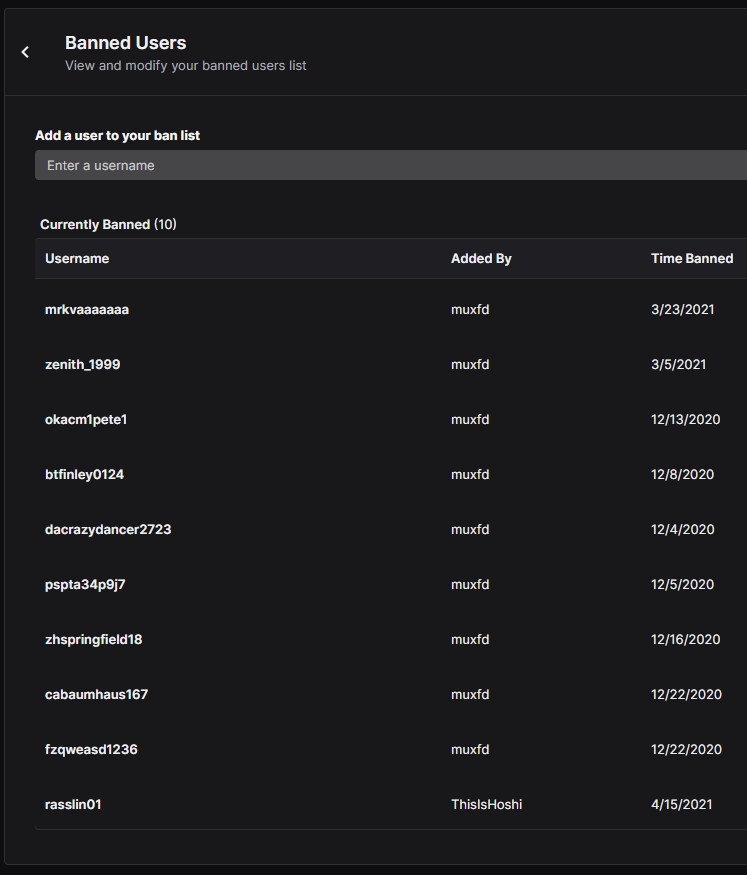Image resolution: width=747 pixels, height=875 pixels.
Task: Click zhspringfield18 username
Action: pyautogui.click(x=93, y=640)
